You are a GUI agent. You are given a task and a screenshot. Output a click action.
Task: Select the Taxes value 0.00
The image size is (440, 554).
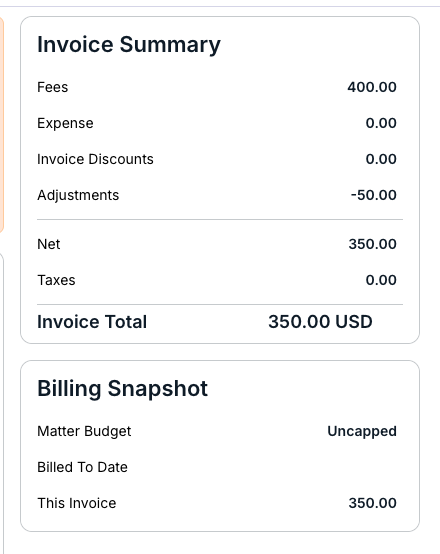click(x=381, y=280)
